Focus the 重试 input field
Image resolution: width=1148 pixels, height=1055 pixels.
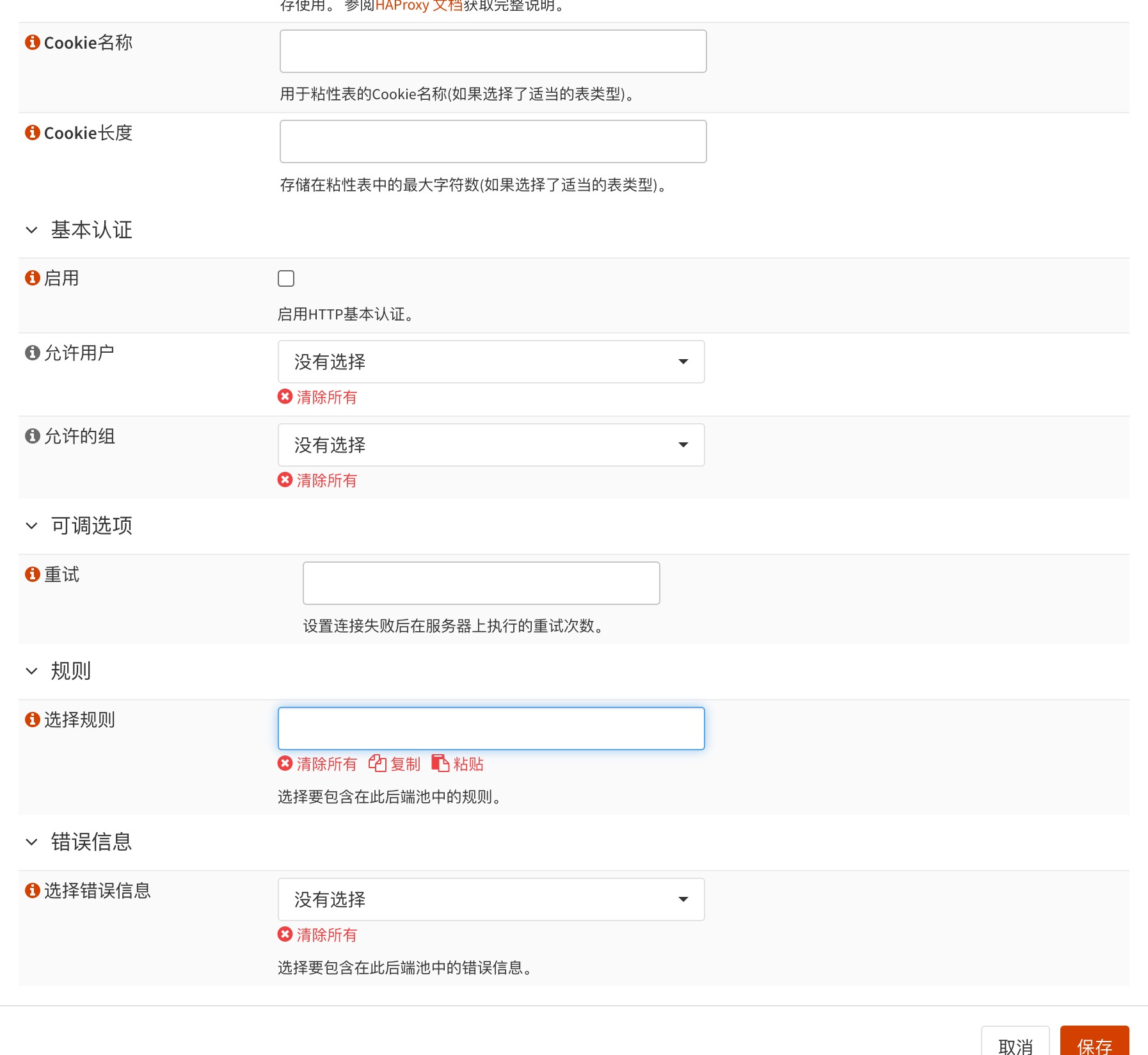click(481, 583)
